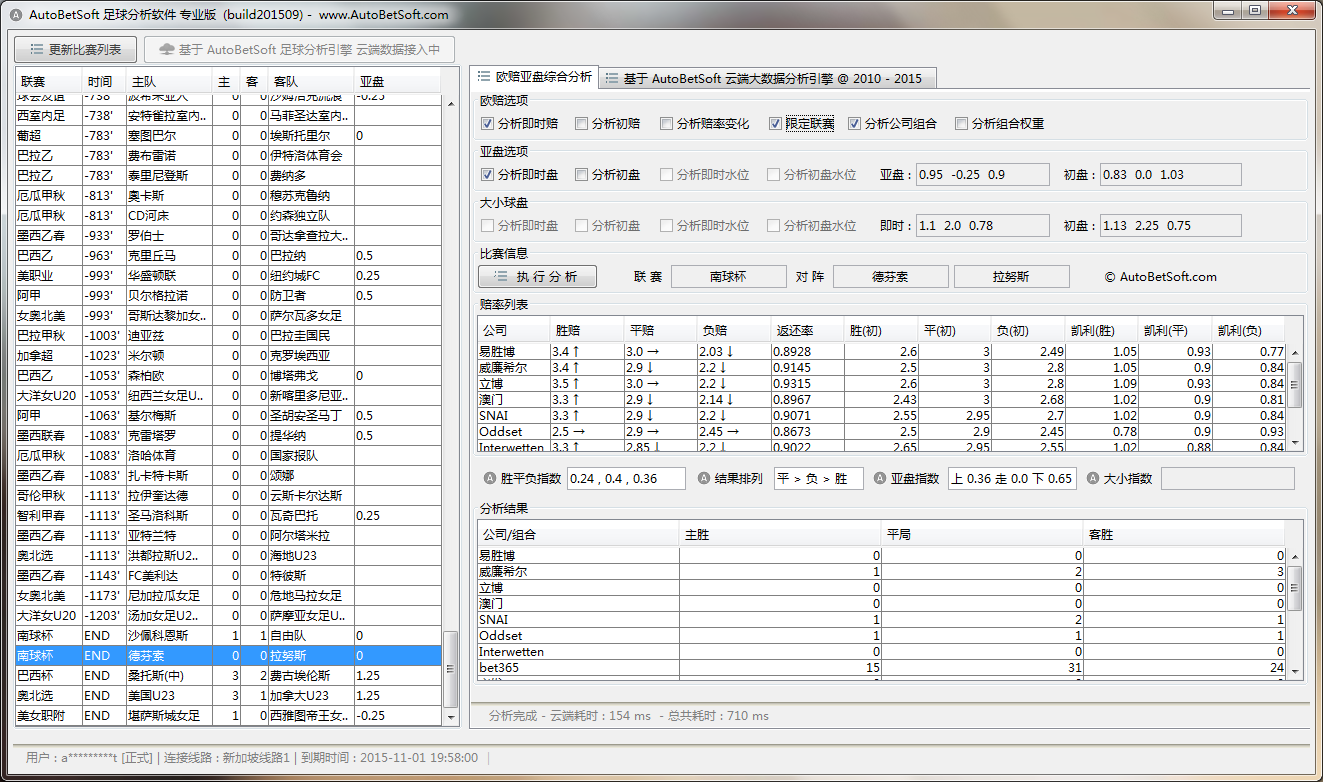Click the 客队 column header
The height and width of the screenshot is (782, 1323).
(311, 82)
